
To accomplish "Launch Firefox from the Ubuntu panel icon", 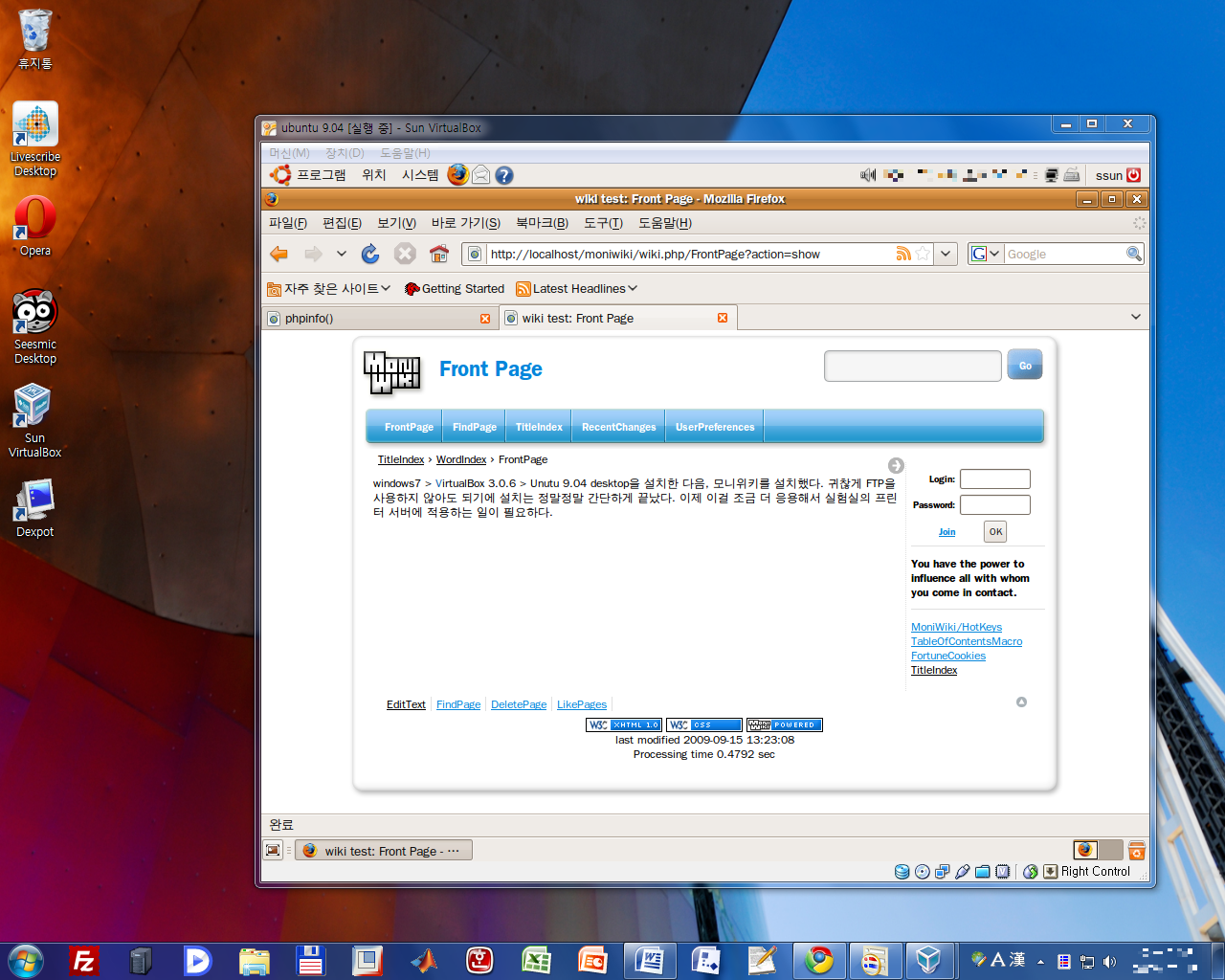I will [x=458, y=174].
